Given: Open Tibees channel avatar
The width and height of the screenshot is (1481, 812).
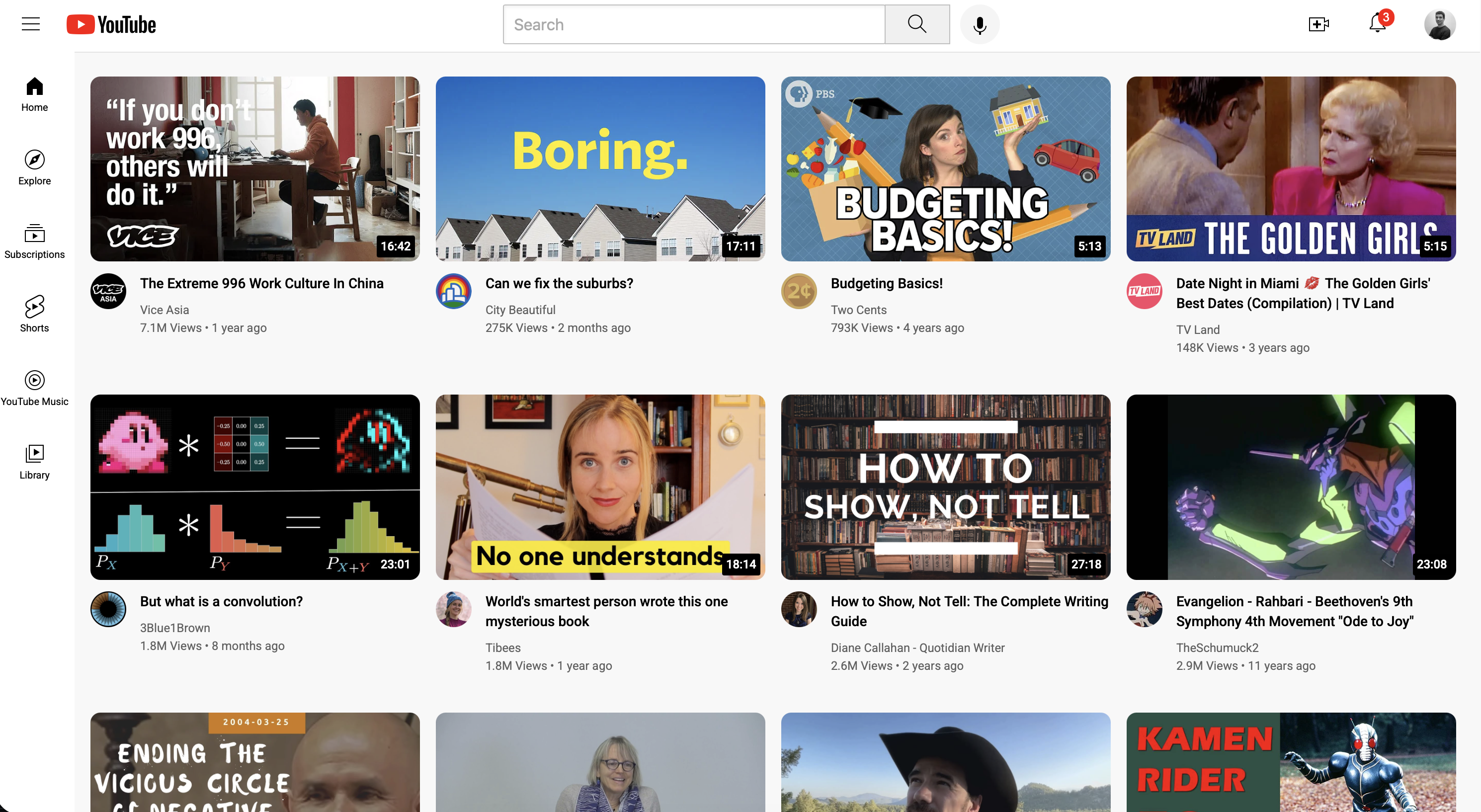Looking at the screenshot, I should (x=454, y=609).
